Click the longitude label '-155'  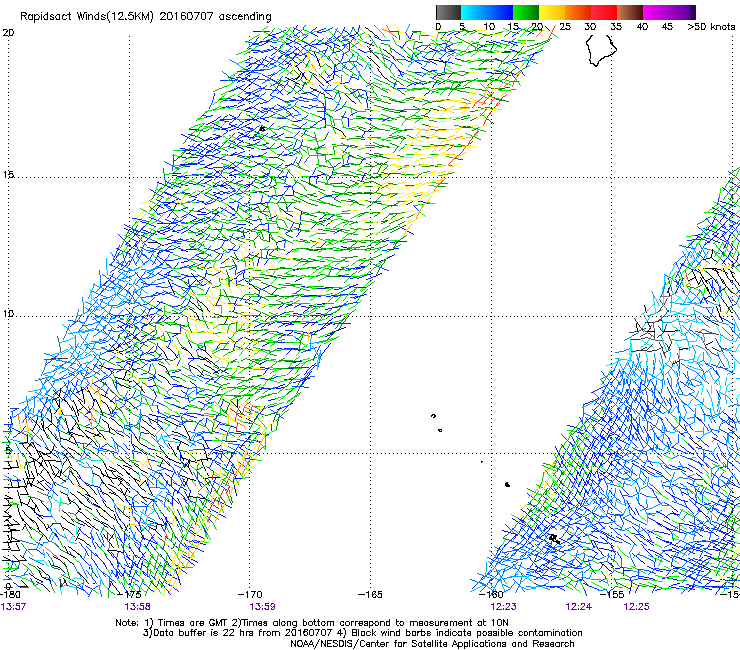612,595
